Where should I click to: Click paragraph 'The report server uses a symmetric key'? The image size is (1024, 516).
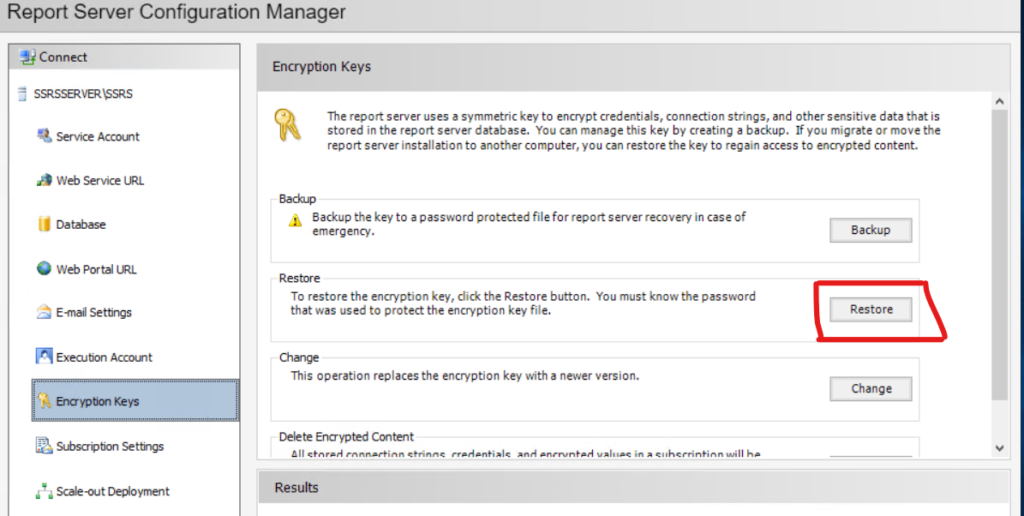633,131
